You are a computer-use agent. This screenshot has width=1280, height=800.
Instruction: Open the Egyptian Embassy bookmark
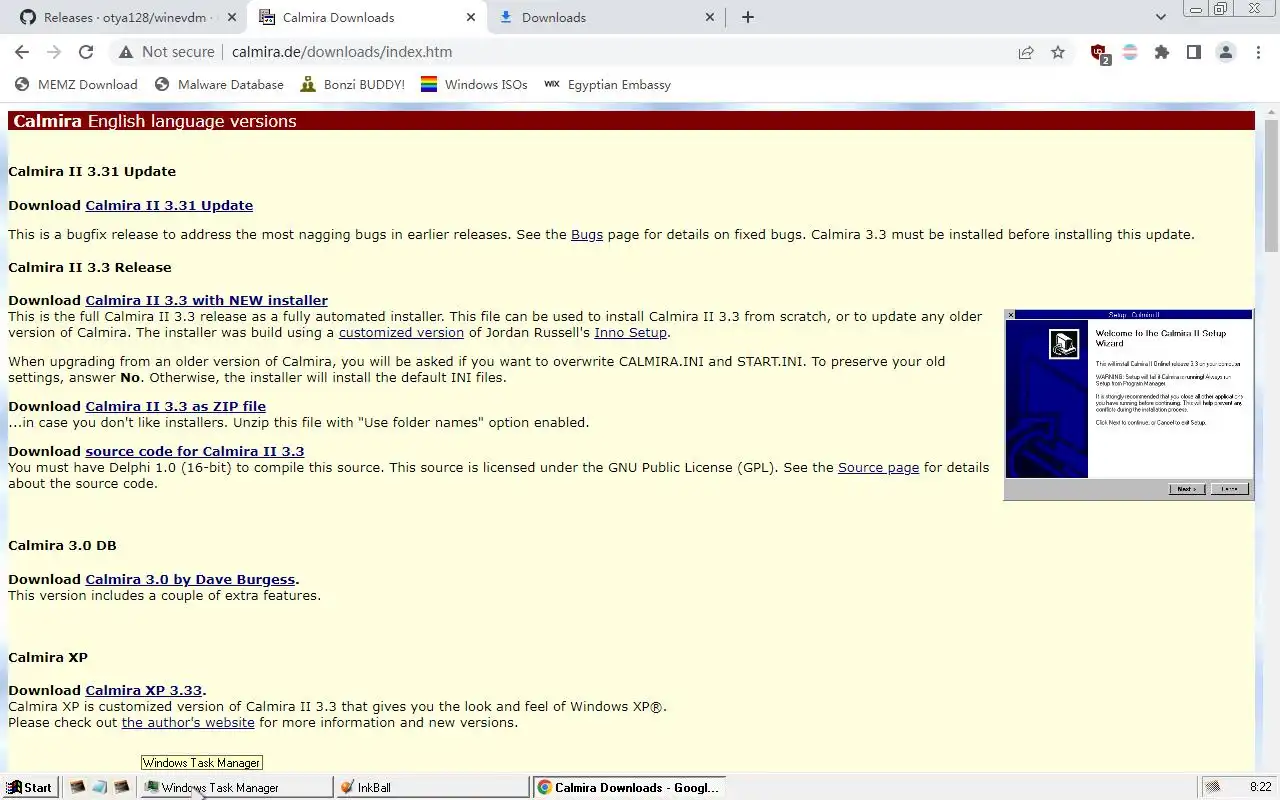click(608, 85)
